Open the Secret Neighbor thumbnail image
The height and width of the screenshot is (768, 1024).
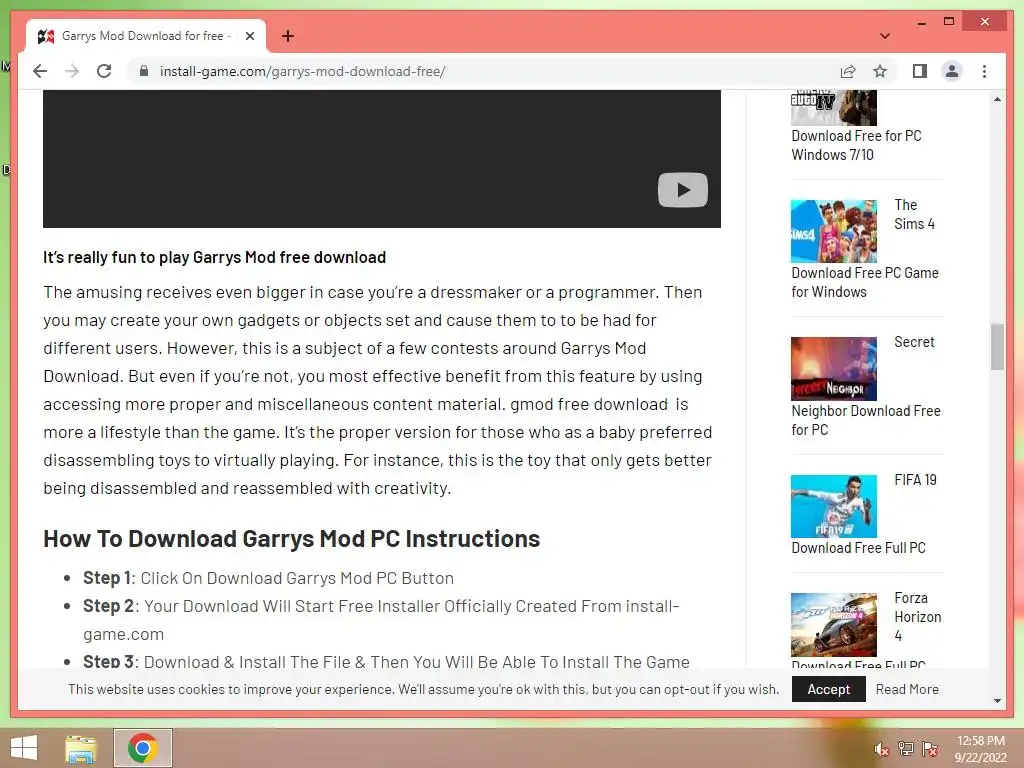(x=833, y=368)
